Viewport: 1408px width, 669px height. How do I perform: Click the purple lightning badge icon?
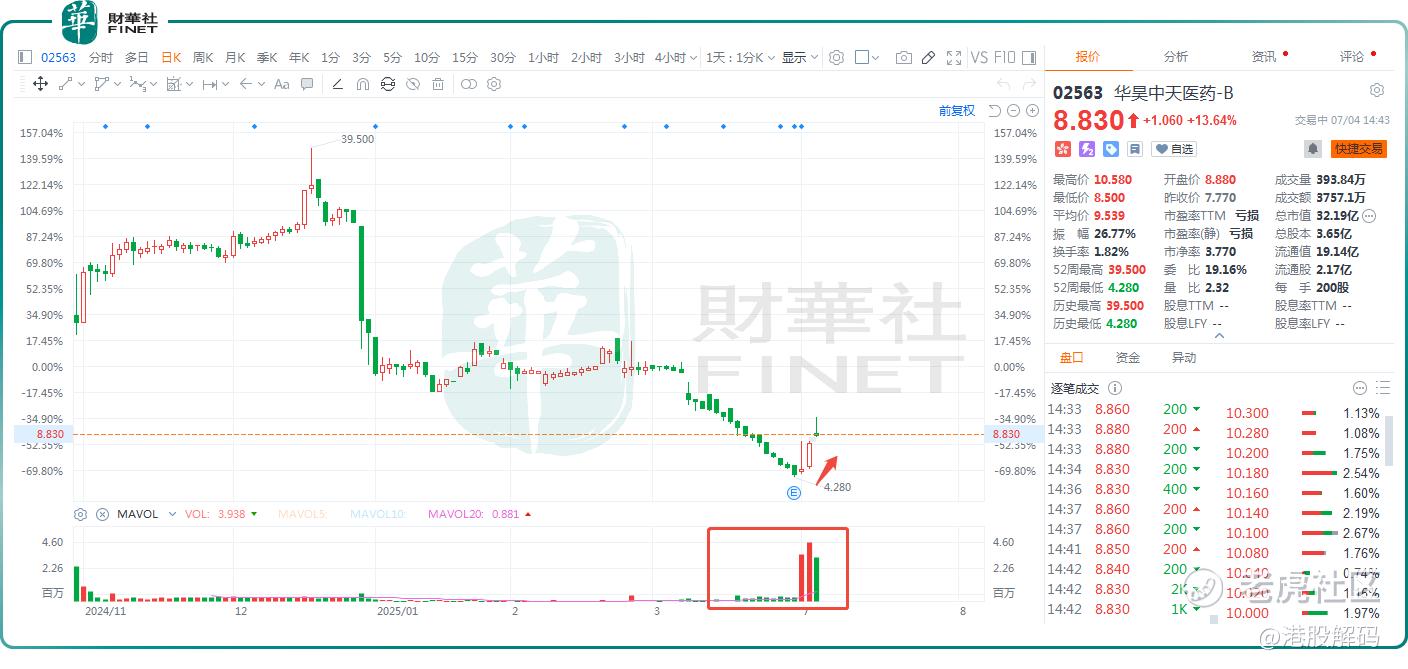[x=1087, y=149]
